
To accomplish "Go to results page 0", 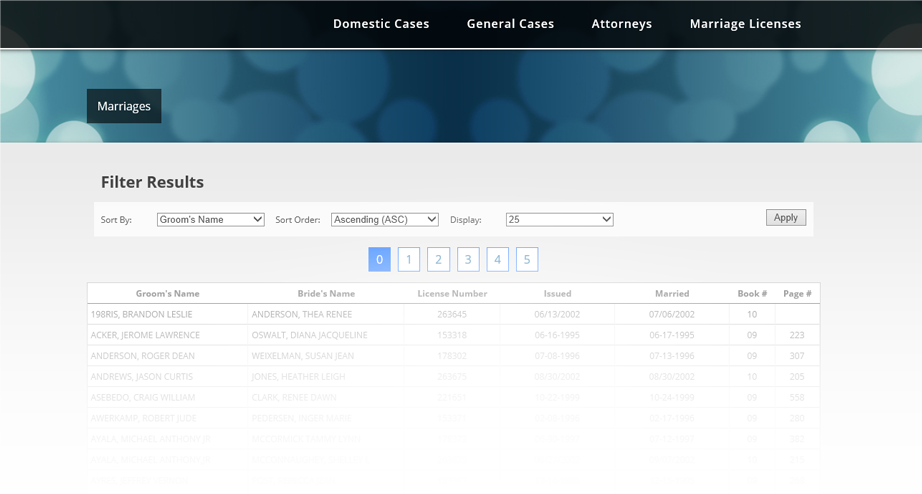I will point(379,259).
